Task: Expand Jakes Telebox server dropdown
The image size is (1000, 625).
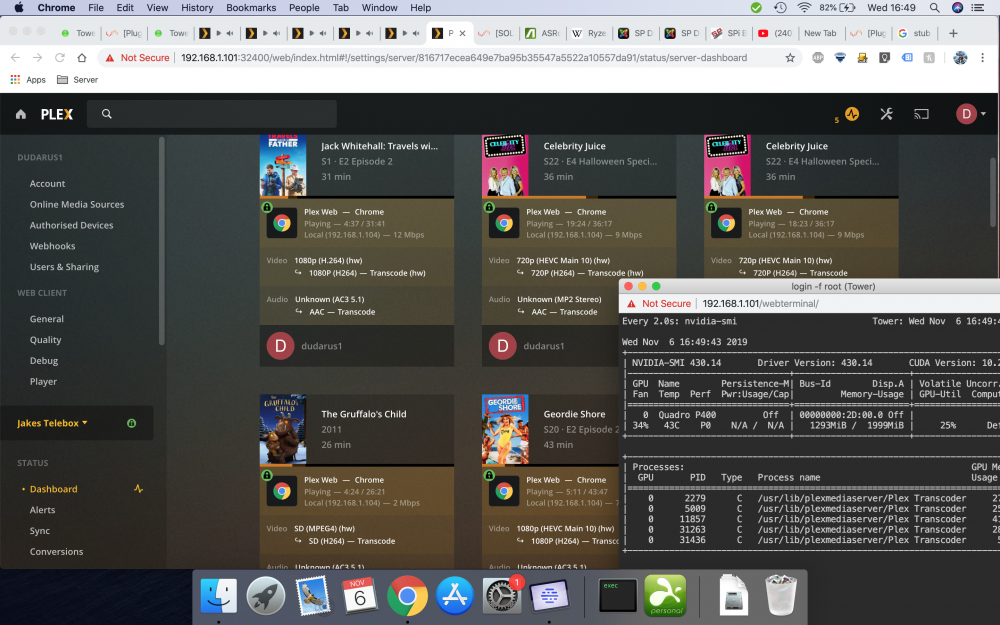Action: [52, 423]
